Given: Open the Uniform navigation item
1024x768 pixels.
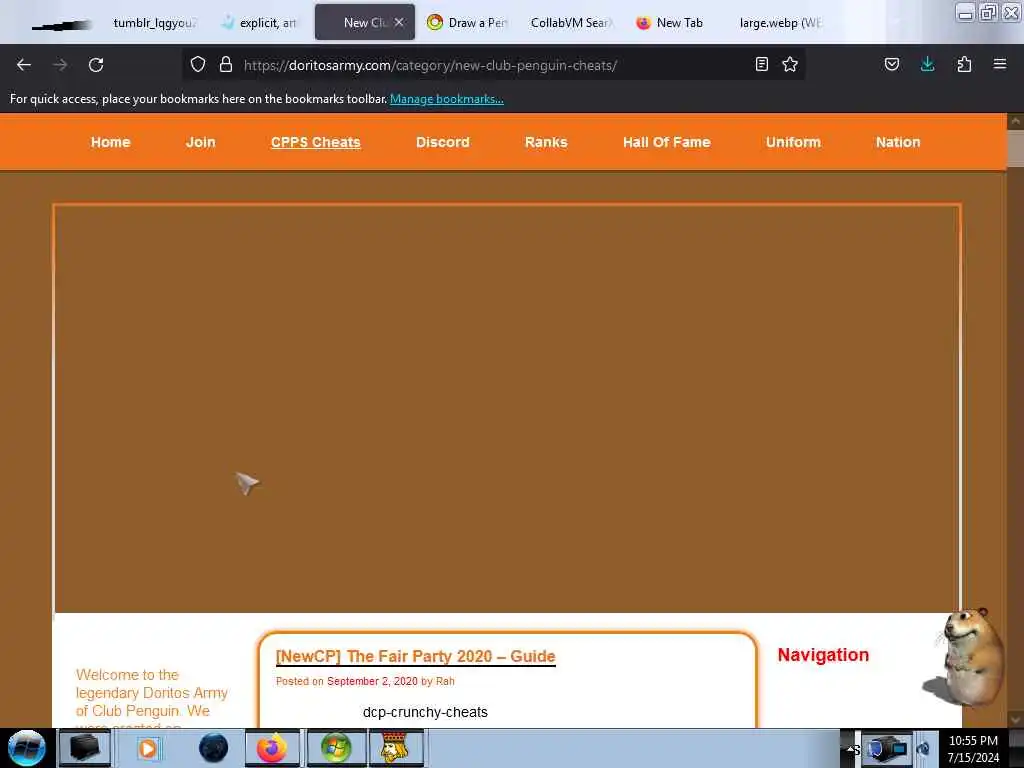Looking at the screenshot, I should point(793,142).
